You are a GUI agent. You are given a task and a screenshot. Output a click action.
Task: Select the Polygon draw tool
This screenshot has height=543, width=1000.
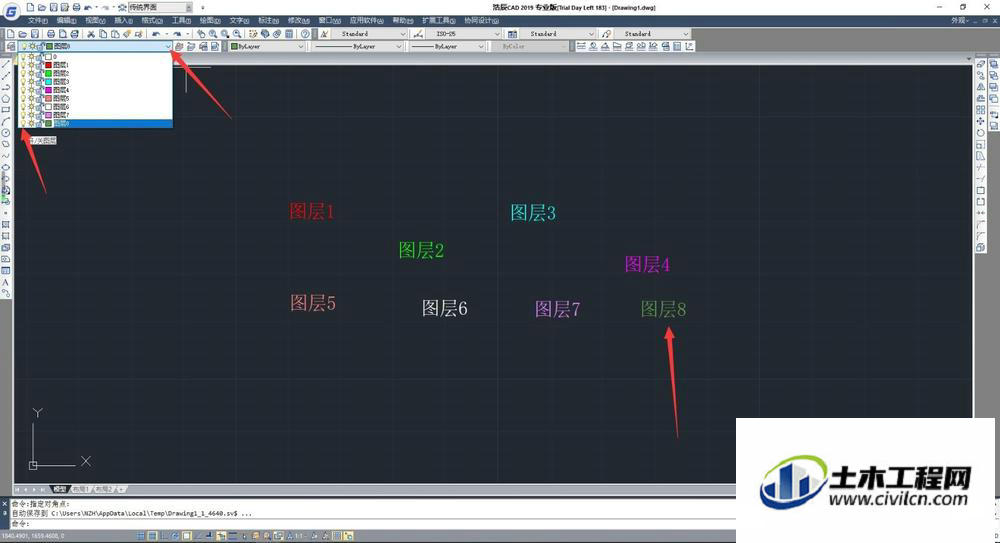point(6,98)
